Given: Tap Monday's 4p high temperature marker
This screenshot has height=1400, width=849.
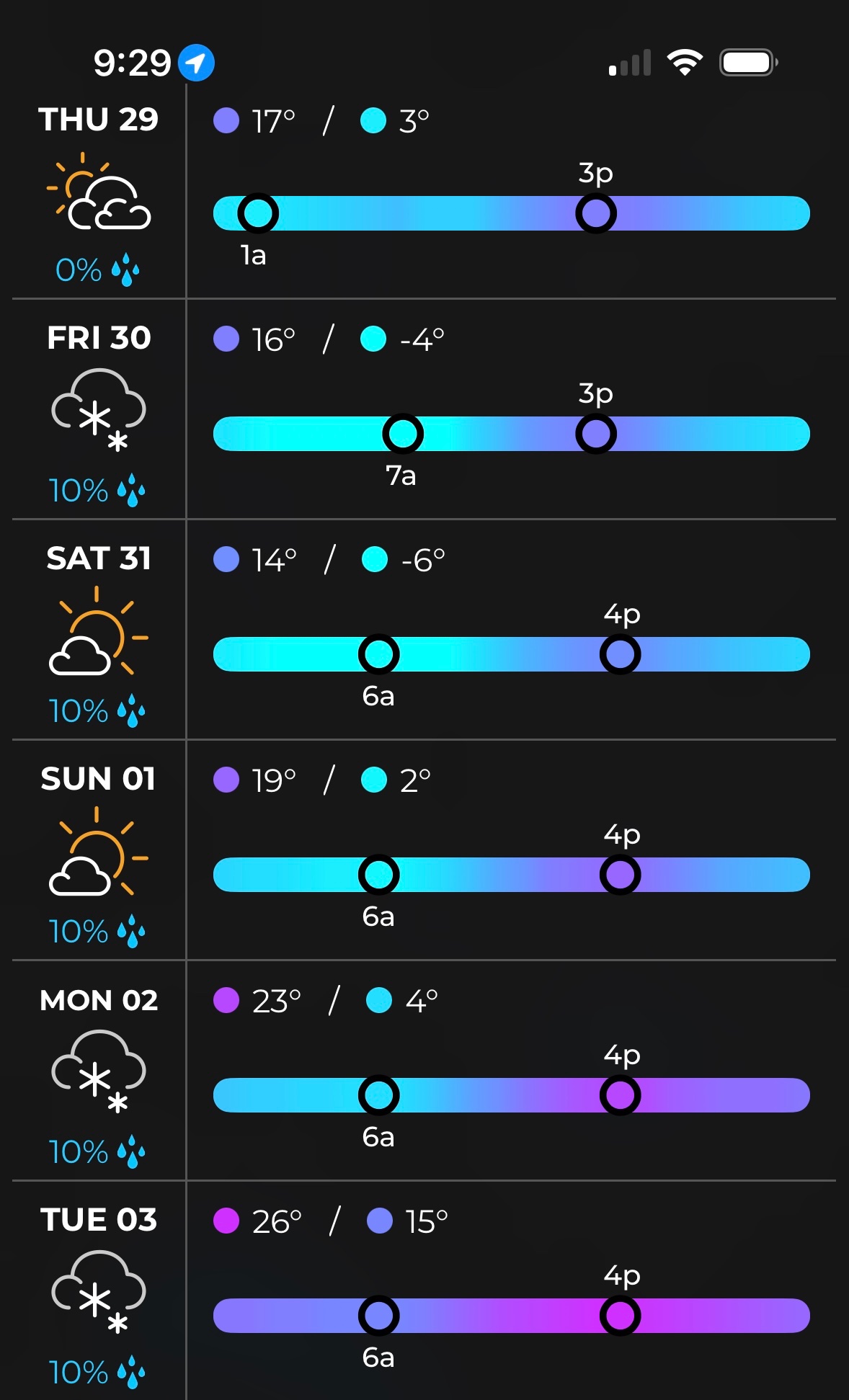Looking at the screenshot, I should pos(620,1095).
